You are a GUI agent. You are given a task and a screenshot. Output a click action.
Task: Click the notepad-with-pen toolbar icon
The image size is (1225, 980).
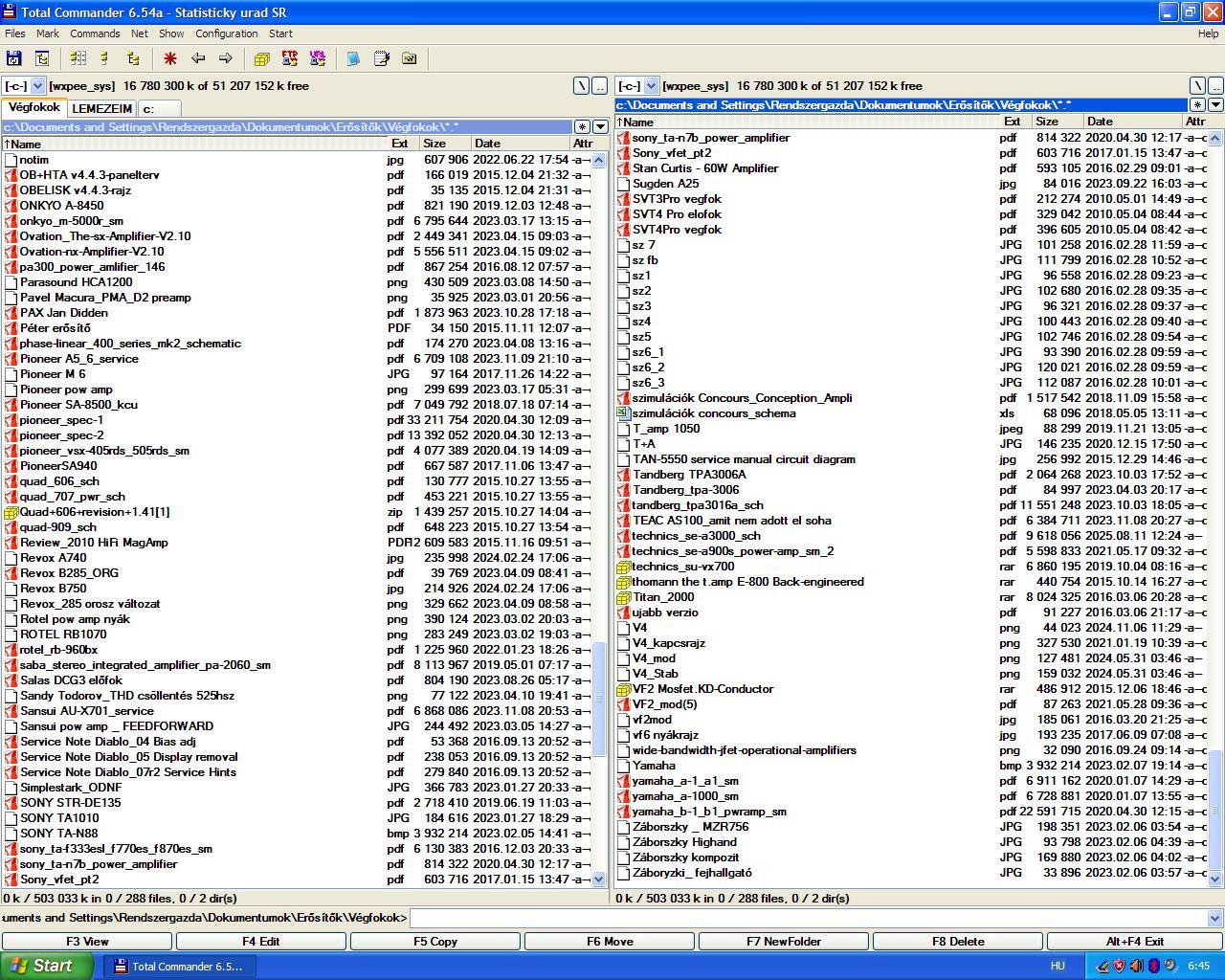381,58
